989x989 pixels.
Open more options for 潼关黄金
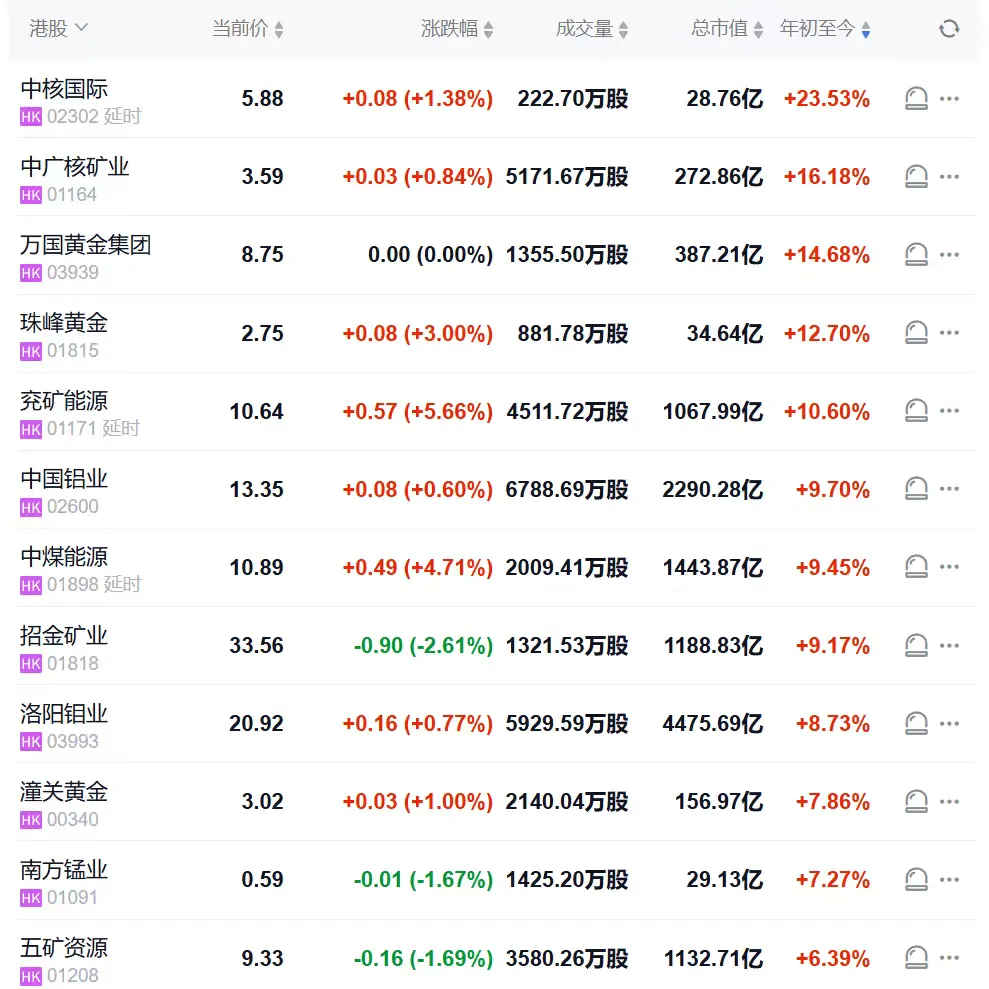pos(949,802)
